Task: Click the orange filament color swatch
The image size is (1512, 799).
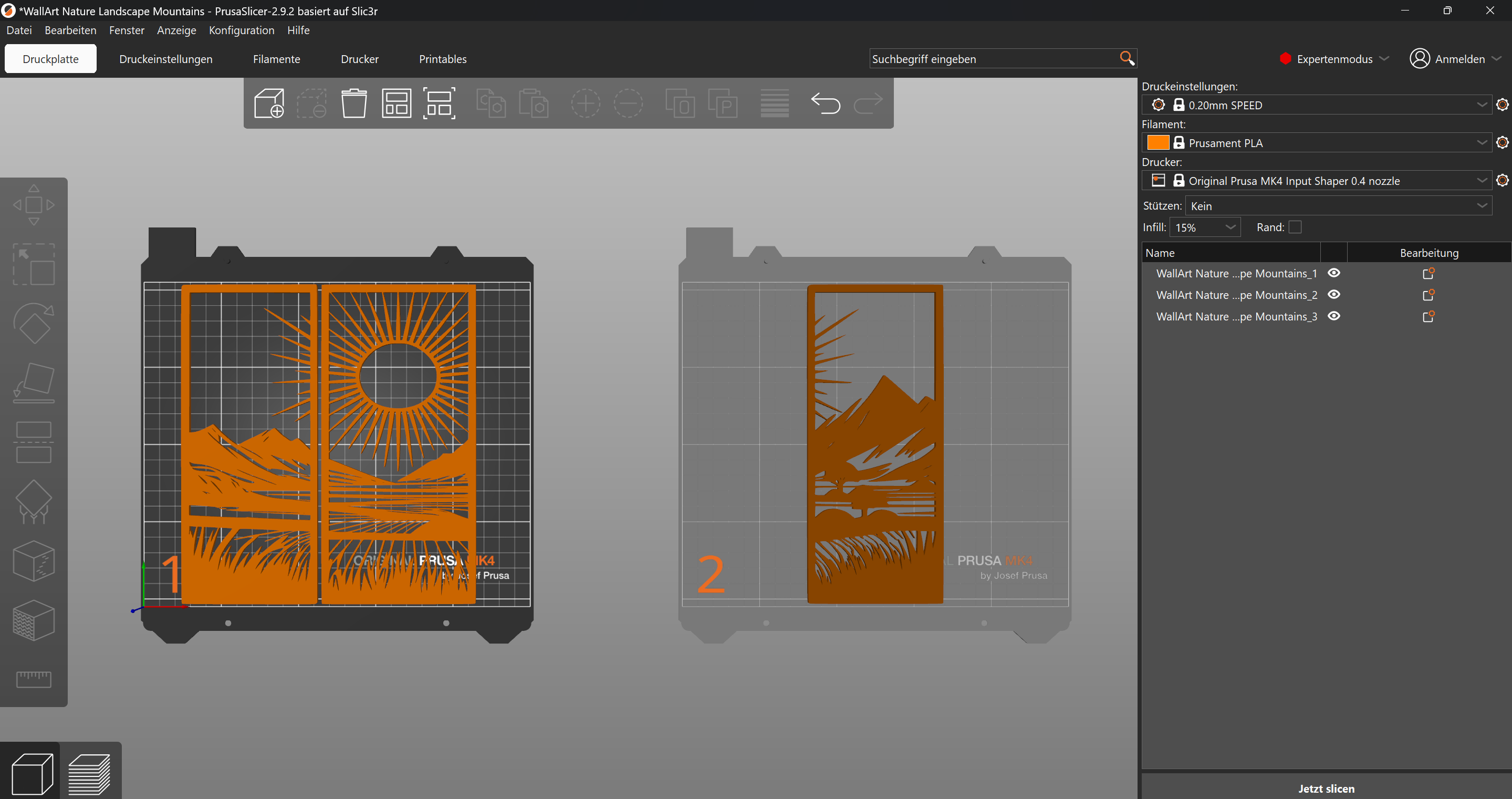Action: click(1158, 143)
